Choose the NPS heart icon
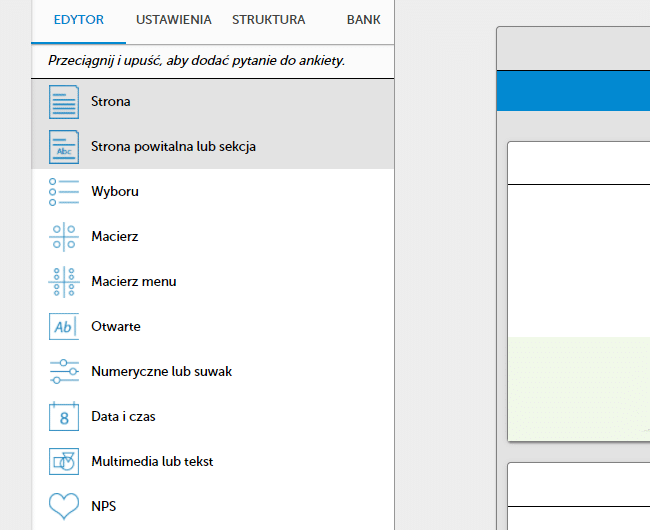Image resolution: width=650 pixels, height=530 pixels. coord(64,506)
